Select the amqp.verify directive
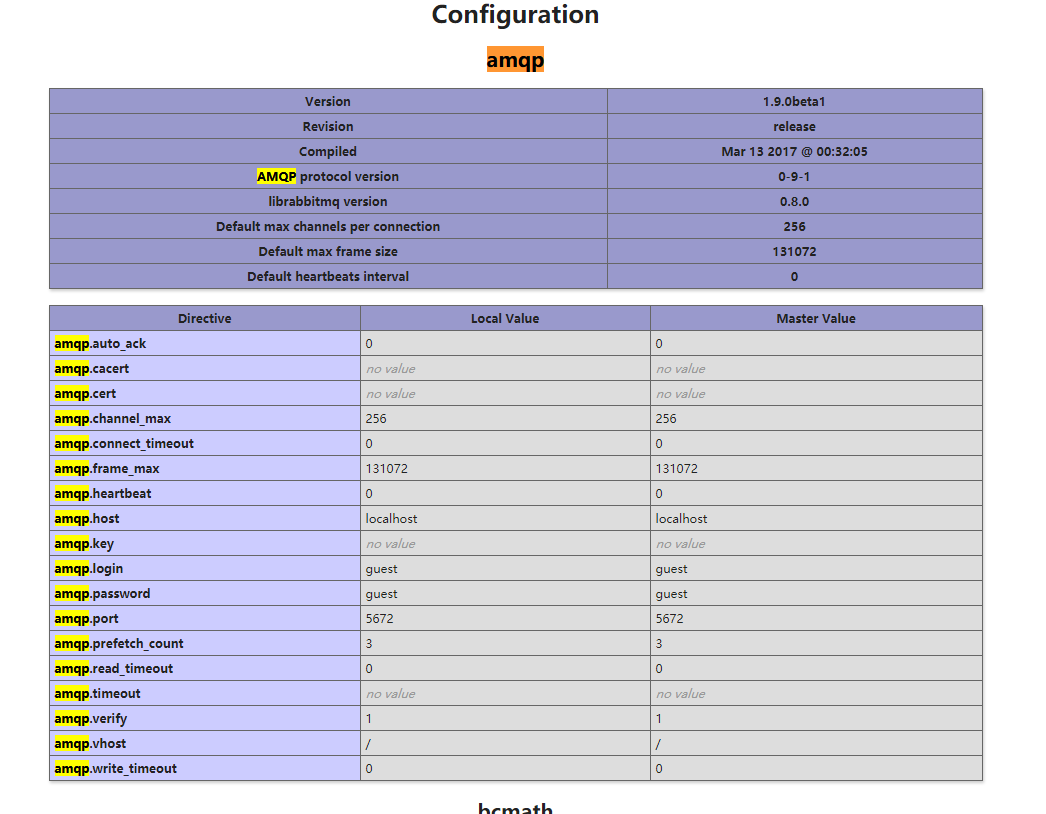Image resolution: width=1046 pixels, height=814 pixels. (91, 719)
